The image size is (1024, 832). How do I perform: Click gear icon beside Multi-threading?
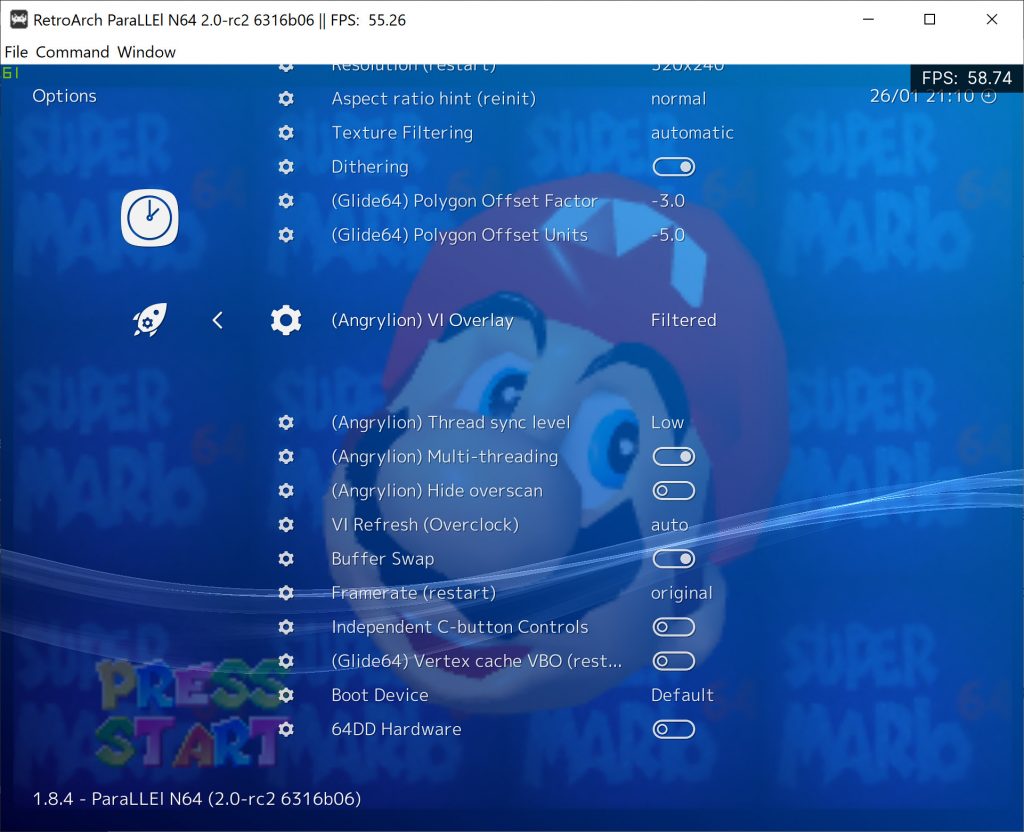point(286,456)
